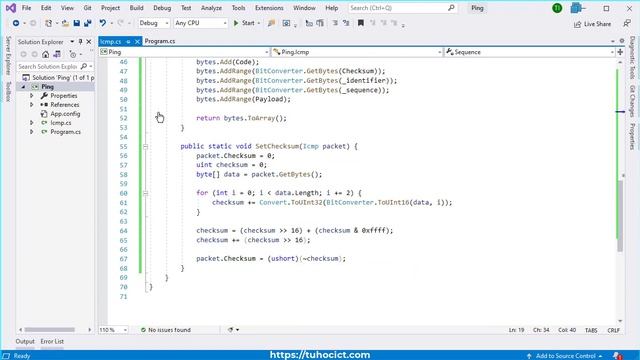Click the editor vertical scrollbar thumb
This screenshot has height=360, width=640.
(620, 216)
